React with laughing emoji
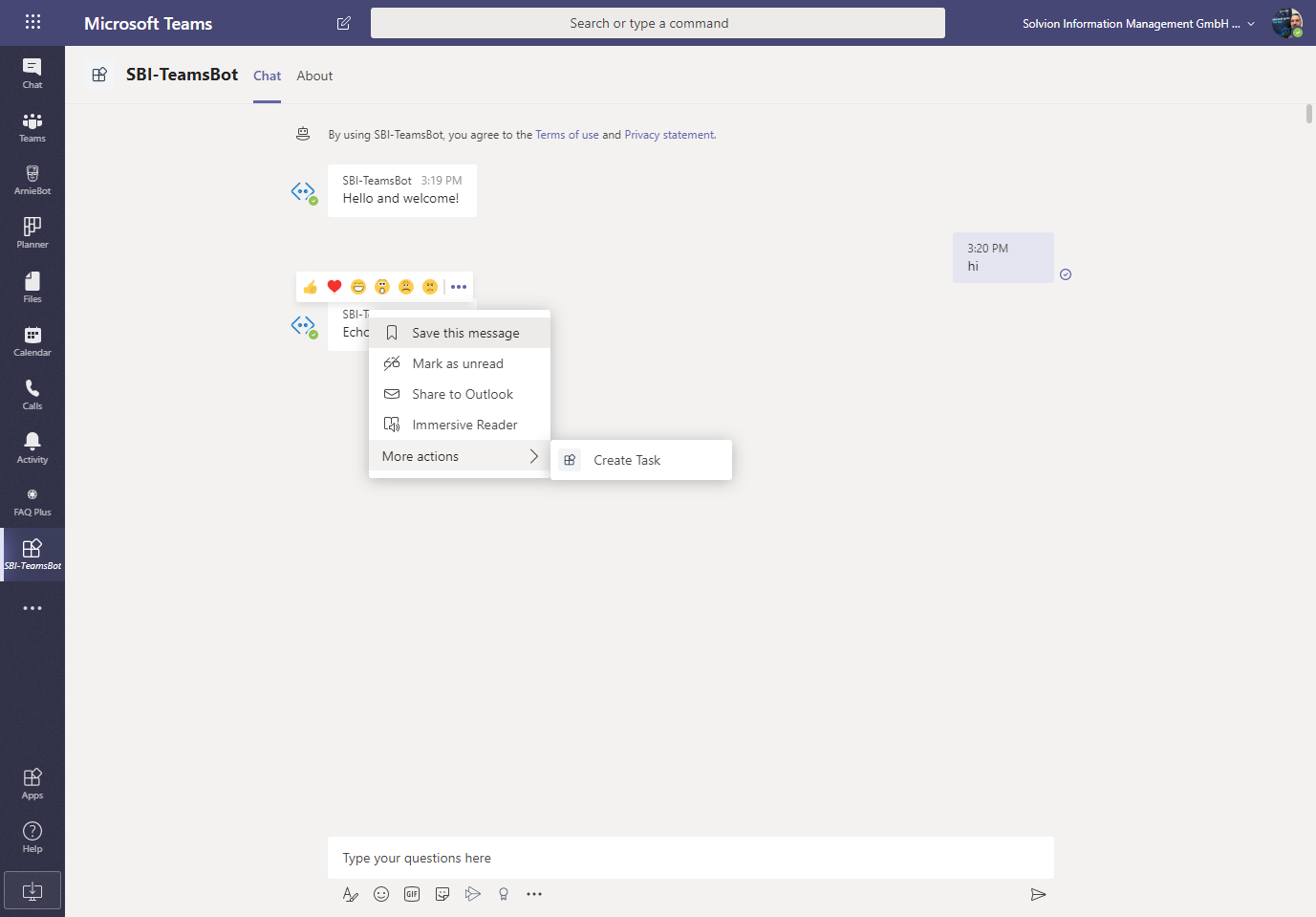Screen dimensions: 1316x917 pos(358,287)
